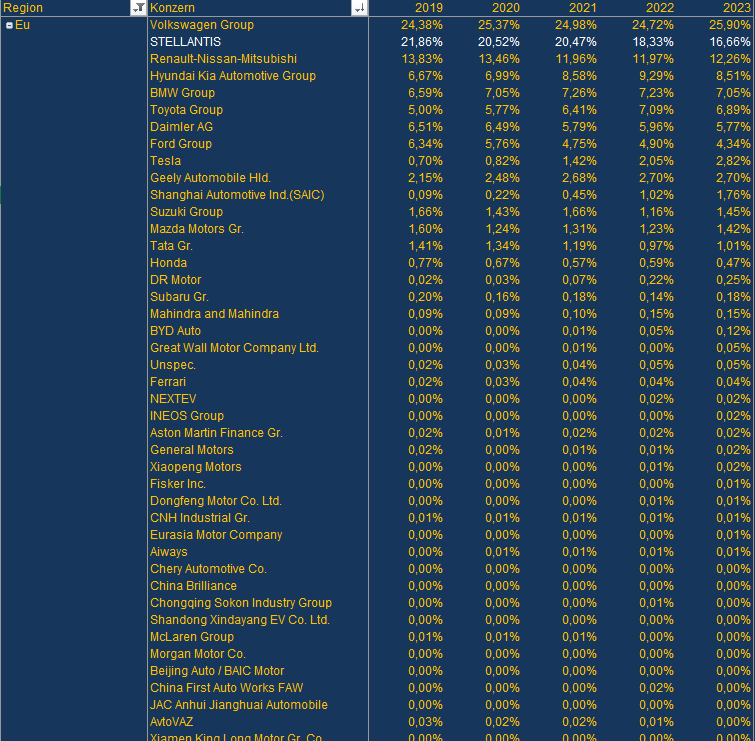The width and height of the screenshot is (755, 741).
Task: Select Eurasia Motor Company cell
Action: pos(216,535)
